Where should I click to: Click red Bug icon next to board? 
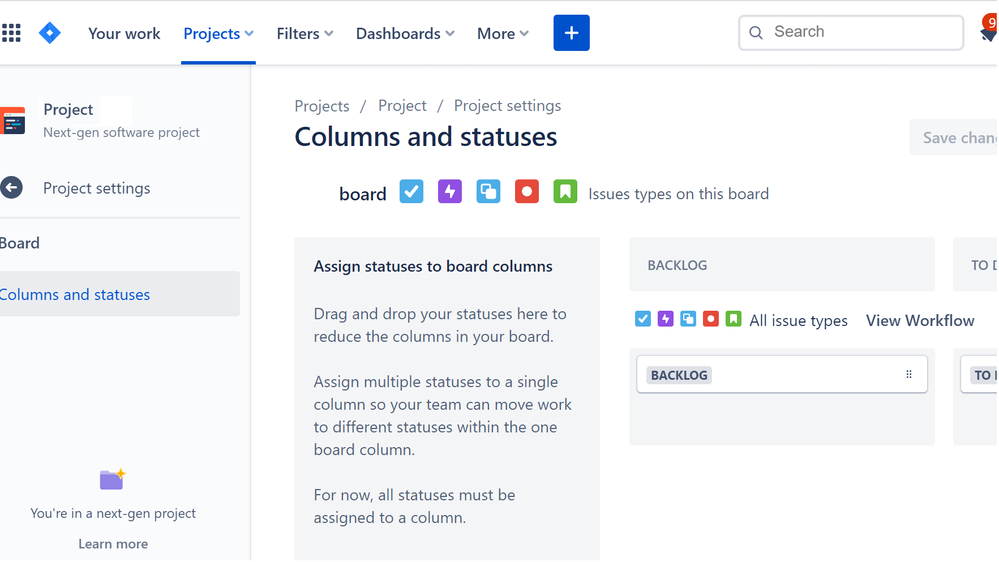(527, 192)
